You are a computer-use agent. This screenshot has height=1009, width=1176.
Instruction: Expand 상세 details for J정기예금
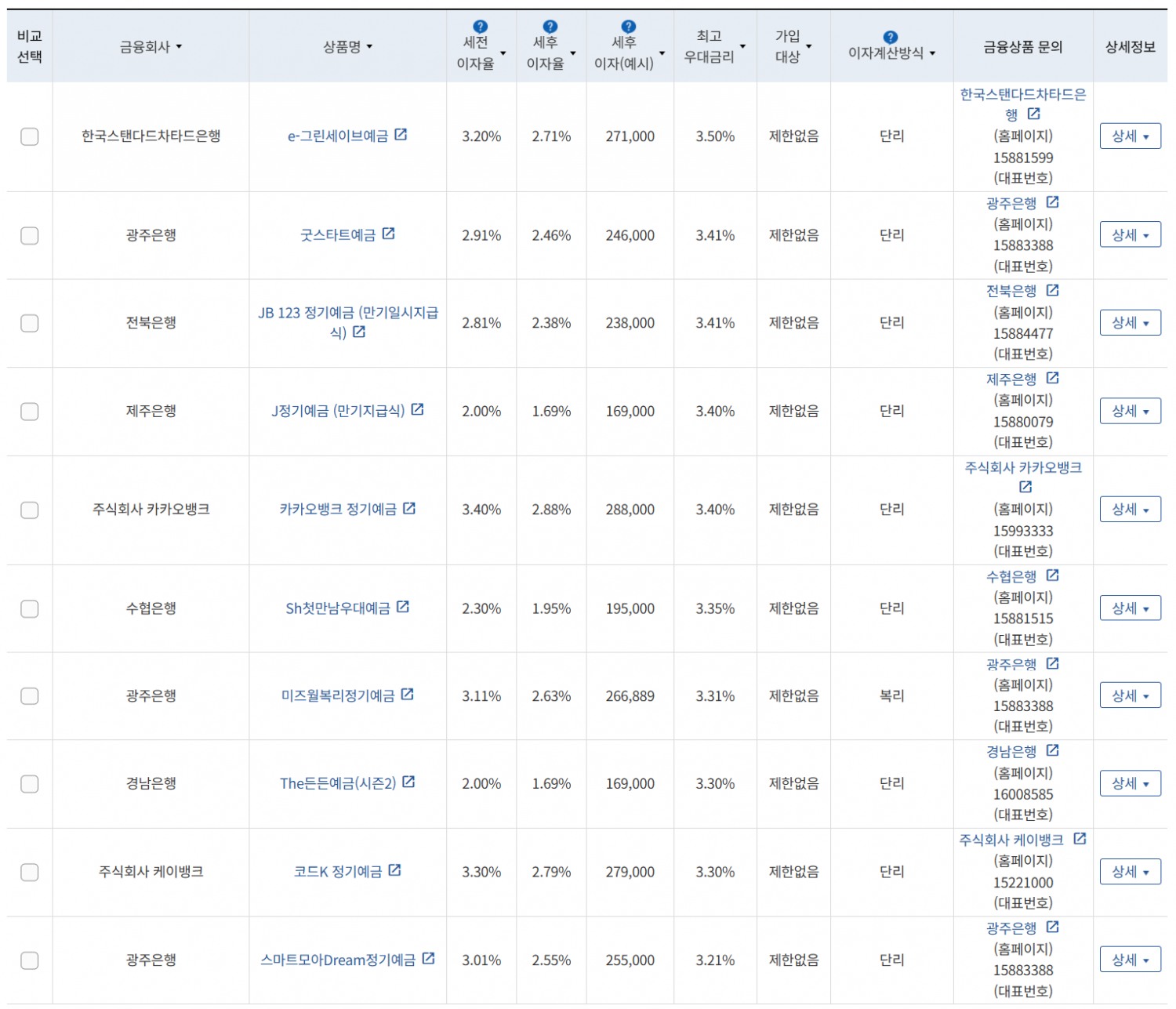(1131, 412)
